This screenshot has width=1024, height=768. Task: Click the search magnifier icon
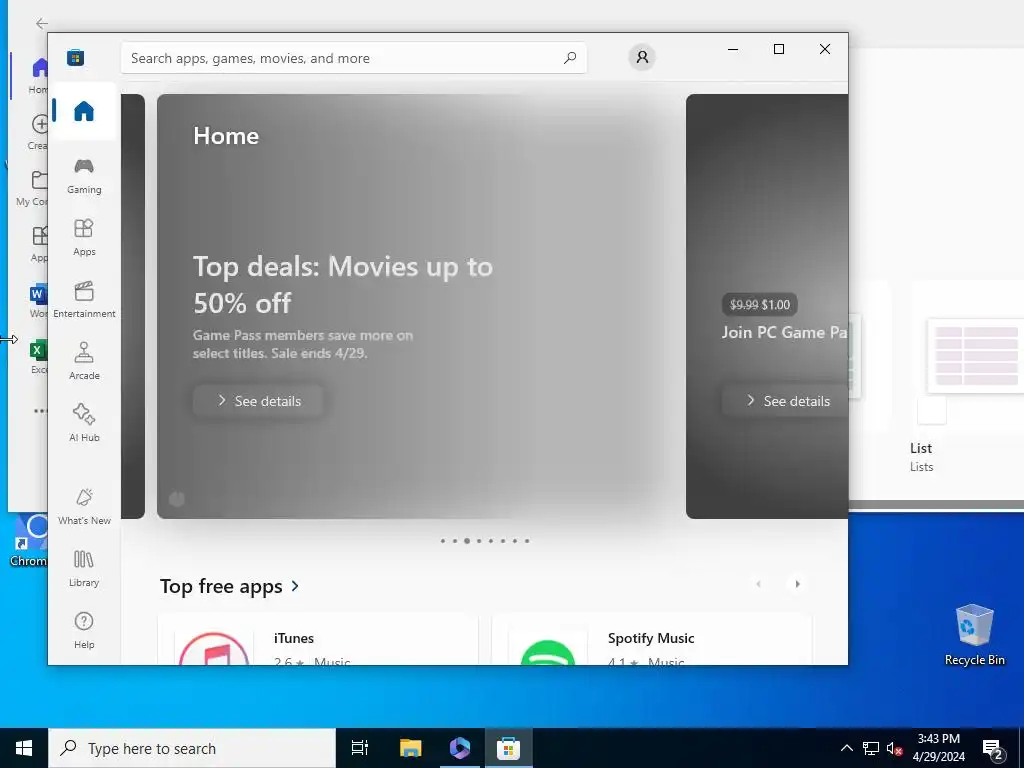click(569, 57)
